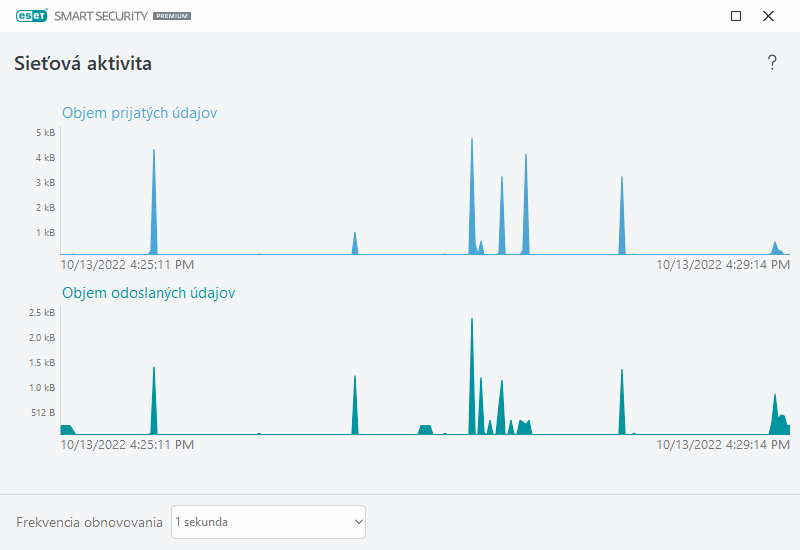Click the PREMIUM badge in title bar
The image size is (800, 550).
(x=172, y=16)
